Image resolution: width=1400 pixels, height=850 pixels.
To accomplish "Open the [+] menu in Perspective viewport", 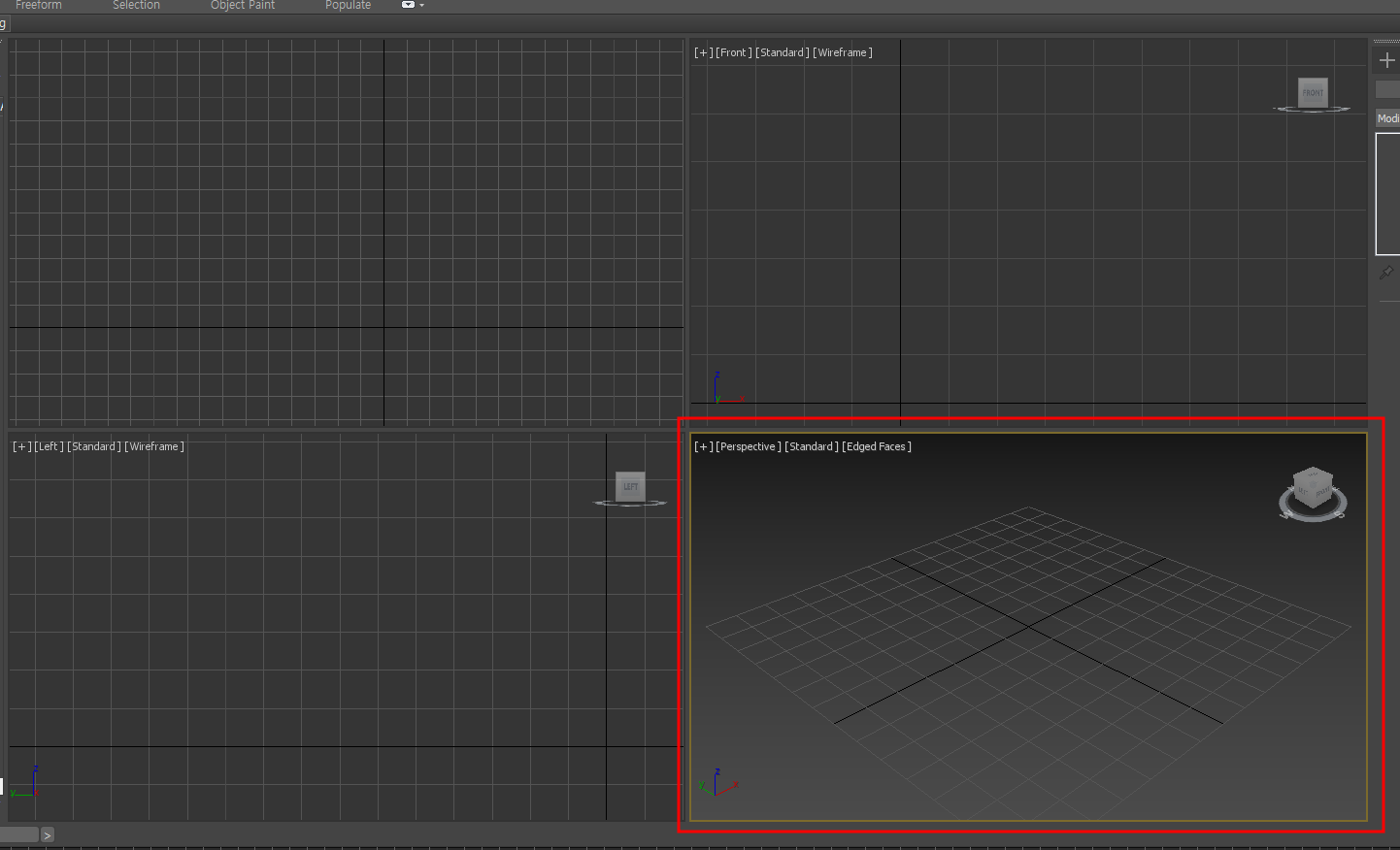I will [703, 446].
